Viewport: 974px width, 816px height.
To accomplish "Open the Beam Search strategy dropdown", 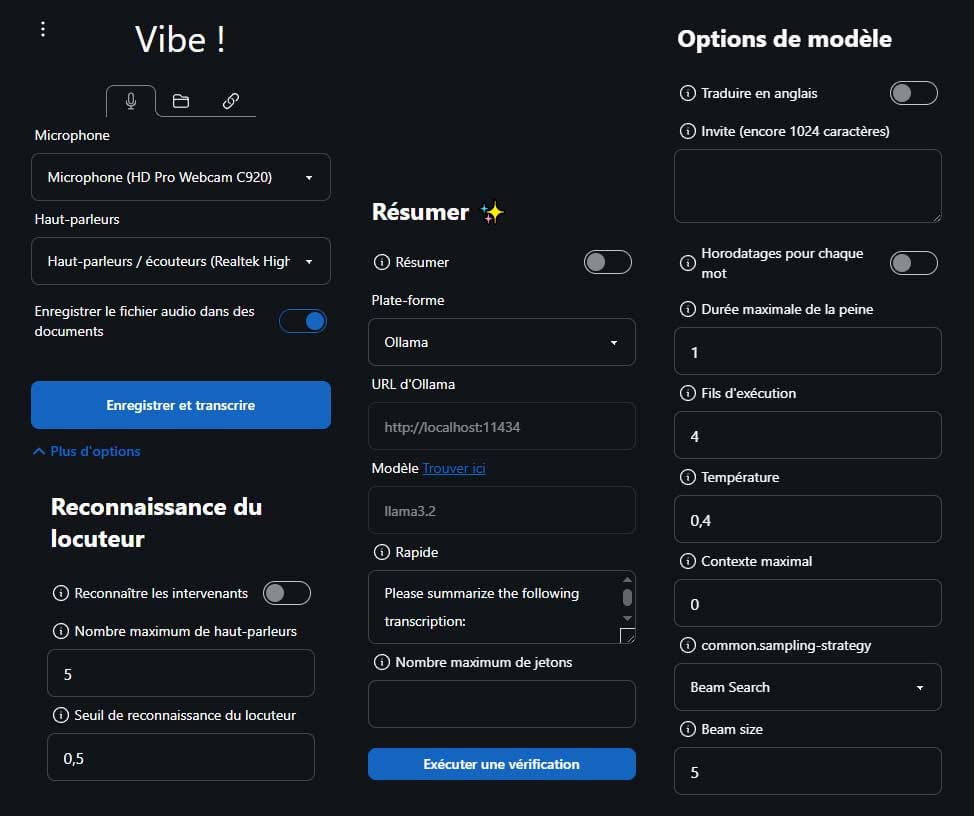I will [807, 687].
